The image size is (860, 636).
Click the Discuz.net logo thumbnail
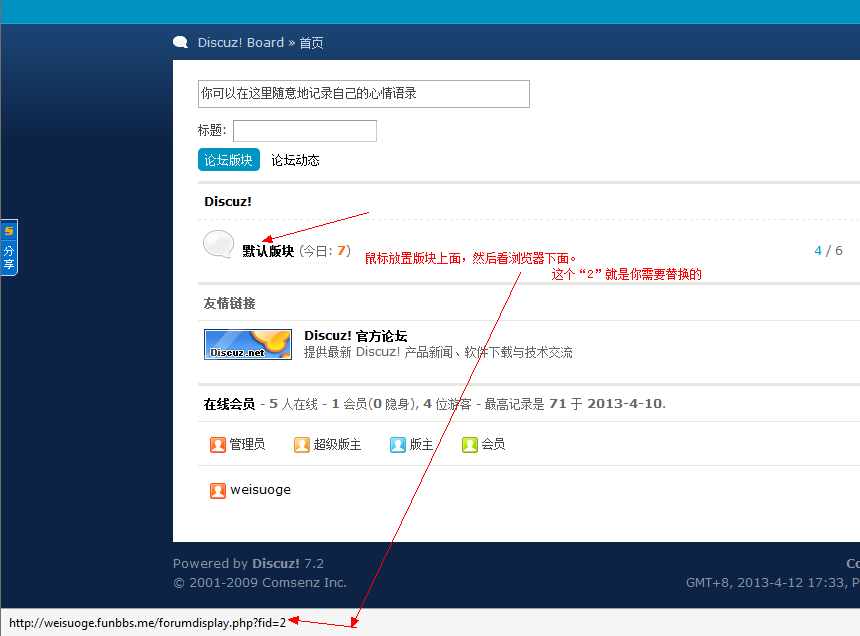click(x=248, y=344)
